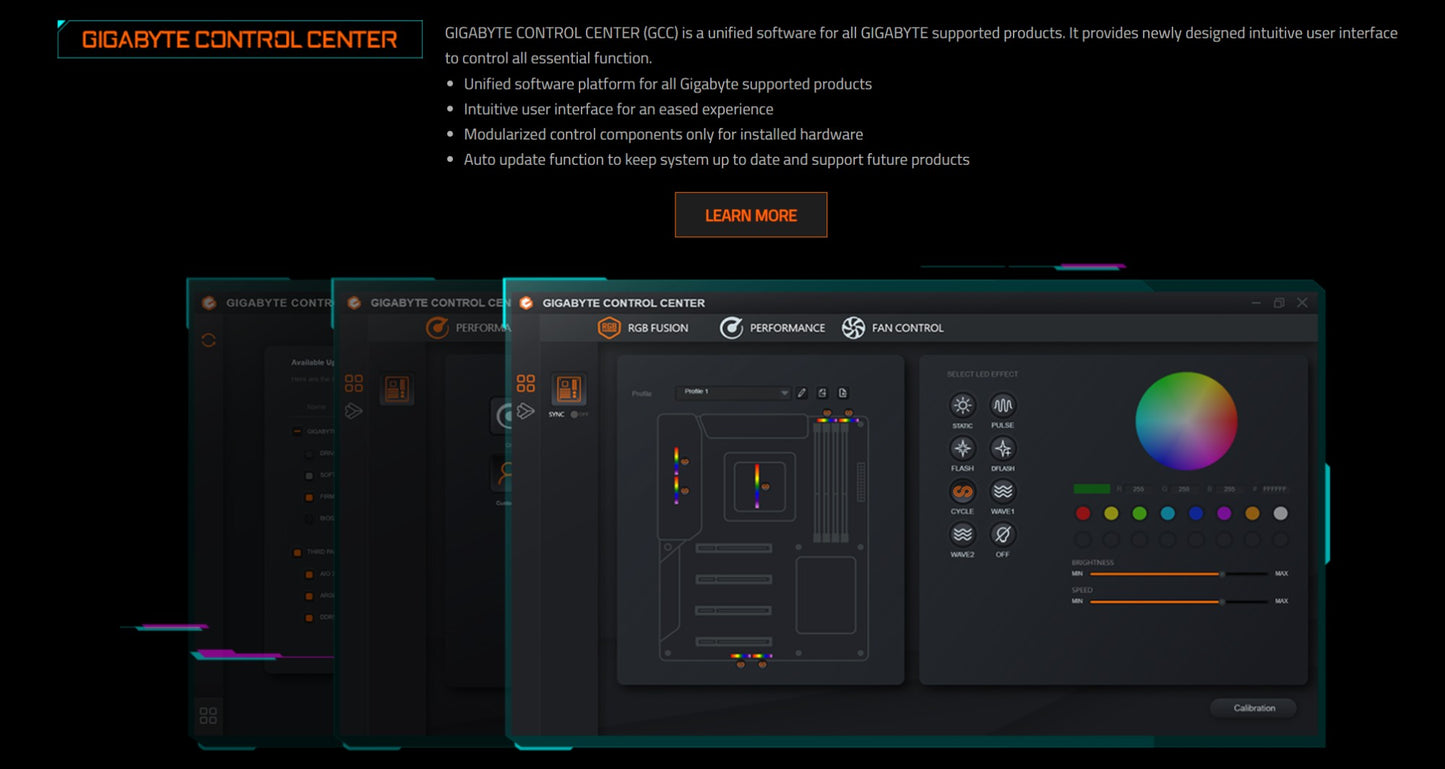Choose the Wave2 LED effect icon

click(x=962, y=534)
